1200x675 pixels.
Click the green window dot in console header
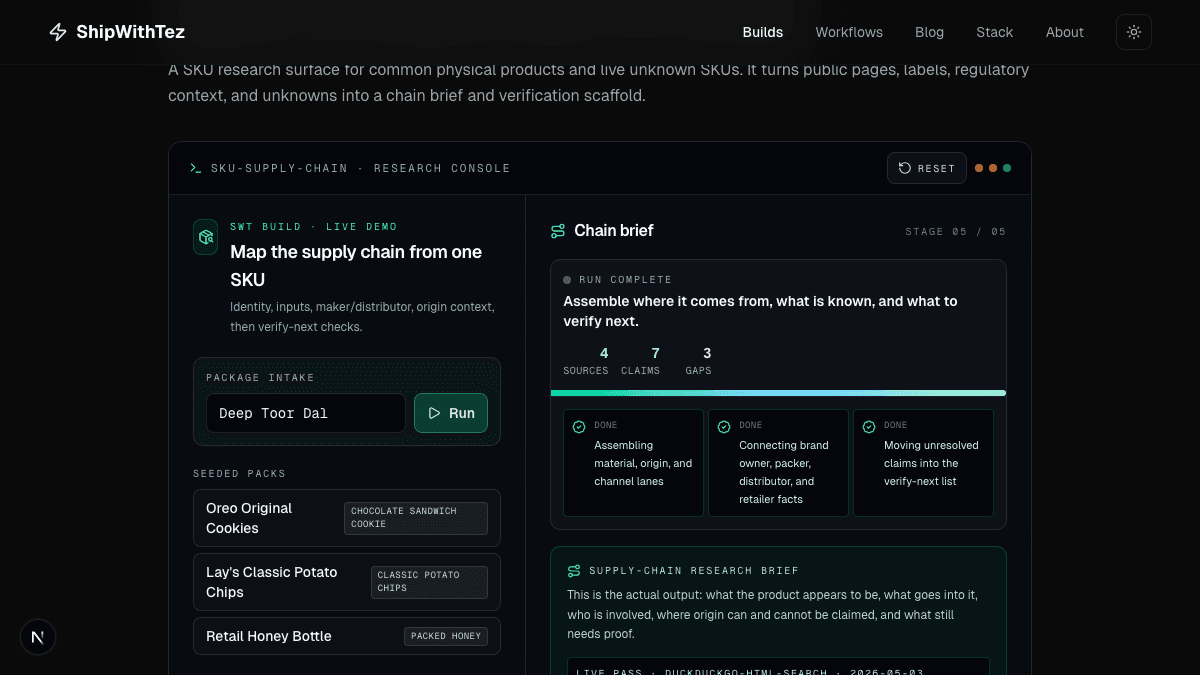[x=1007, y=168]
